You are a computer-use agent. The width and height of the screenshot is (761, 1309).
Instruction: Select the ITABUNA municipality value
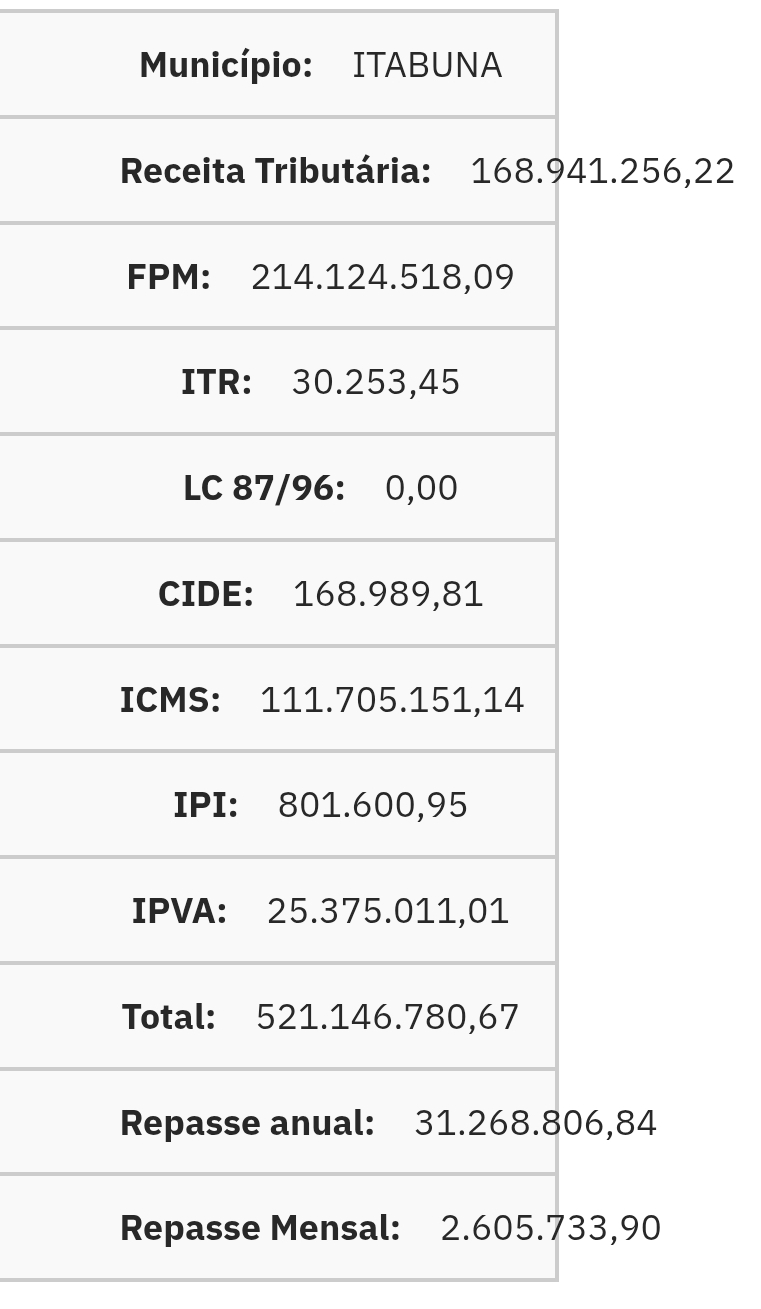point(427,65)
